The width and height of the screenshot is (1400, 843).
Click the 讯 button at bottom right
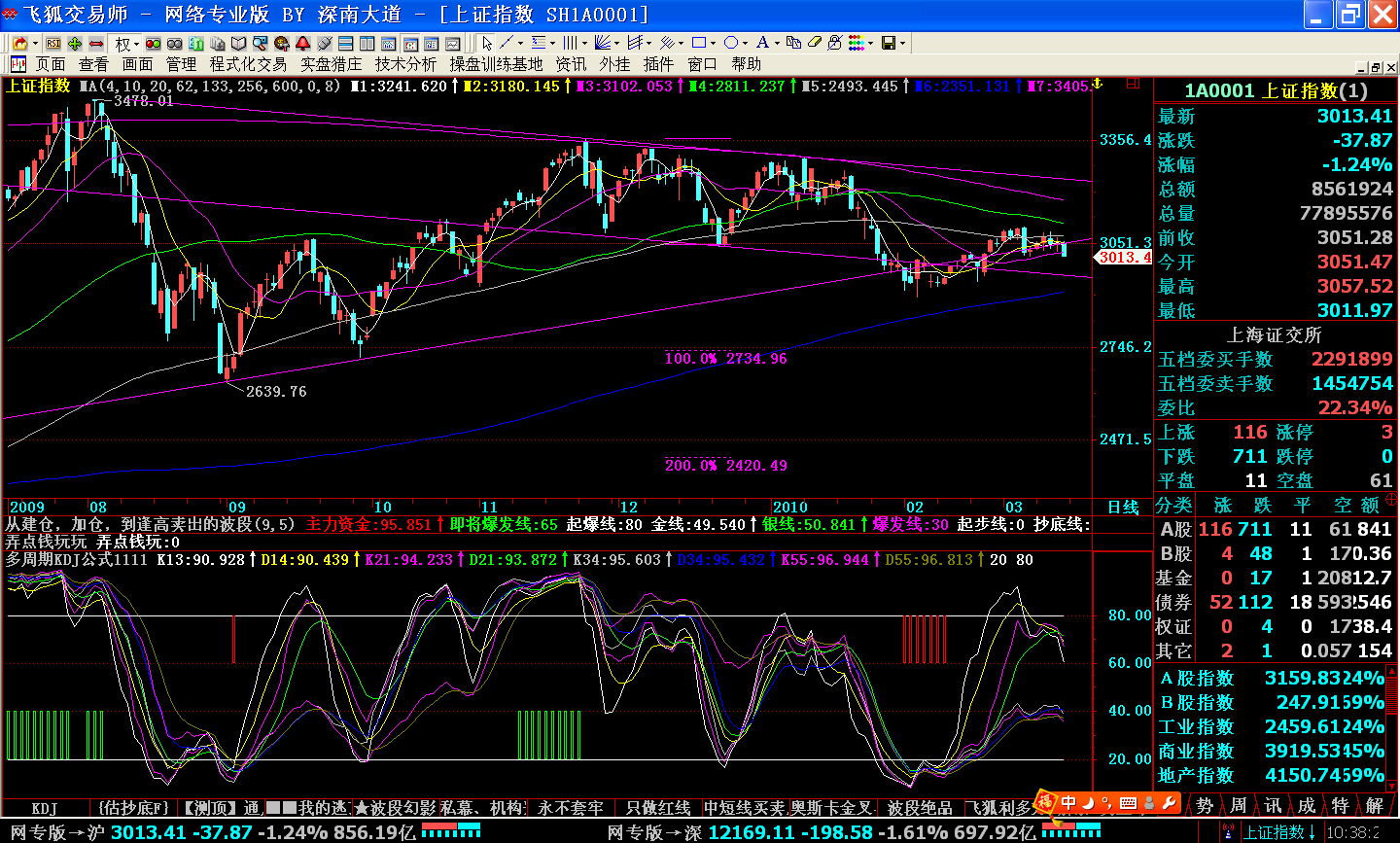click(x=1273, y=805)
